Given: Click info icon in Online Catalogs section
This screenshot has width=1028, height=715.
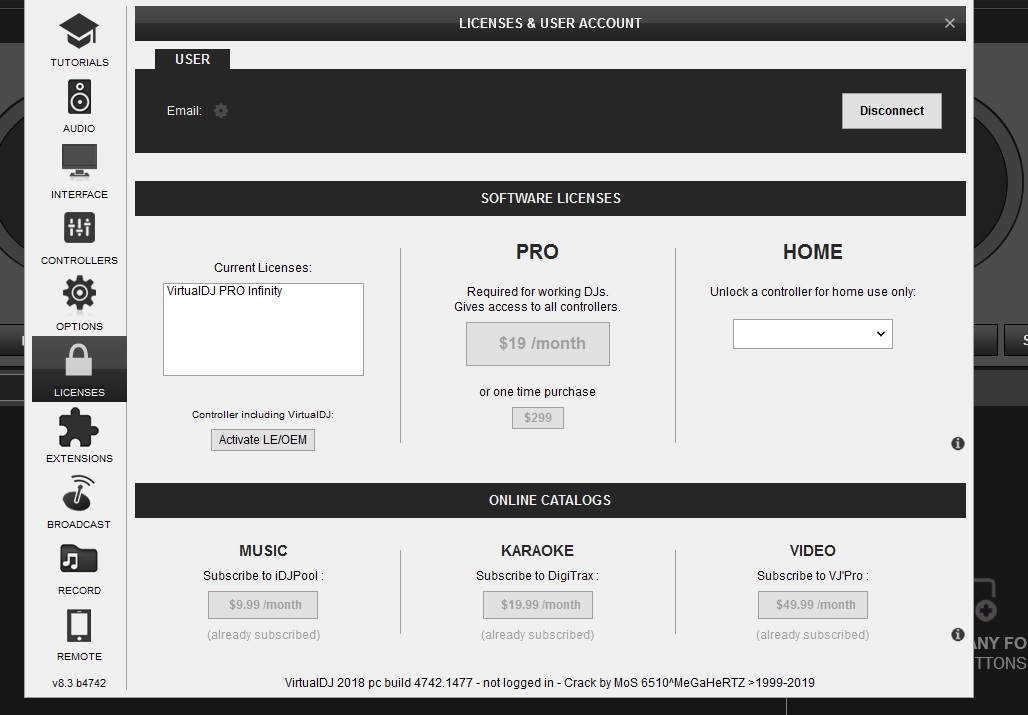Looking at the screenshot, I should point(957,634).
